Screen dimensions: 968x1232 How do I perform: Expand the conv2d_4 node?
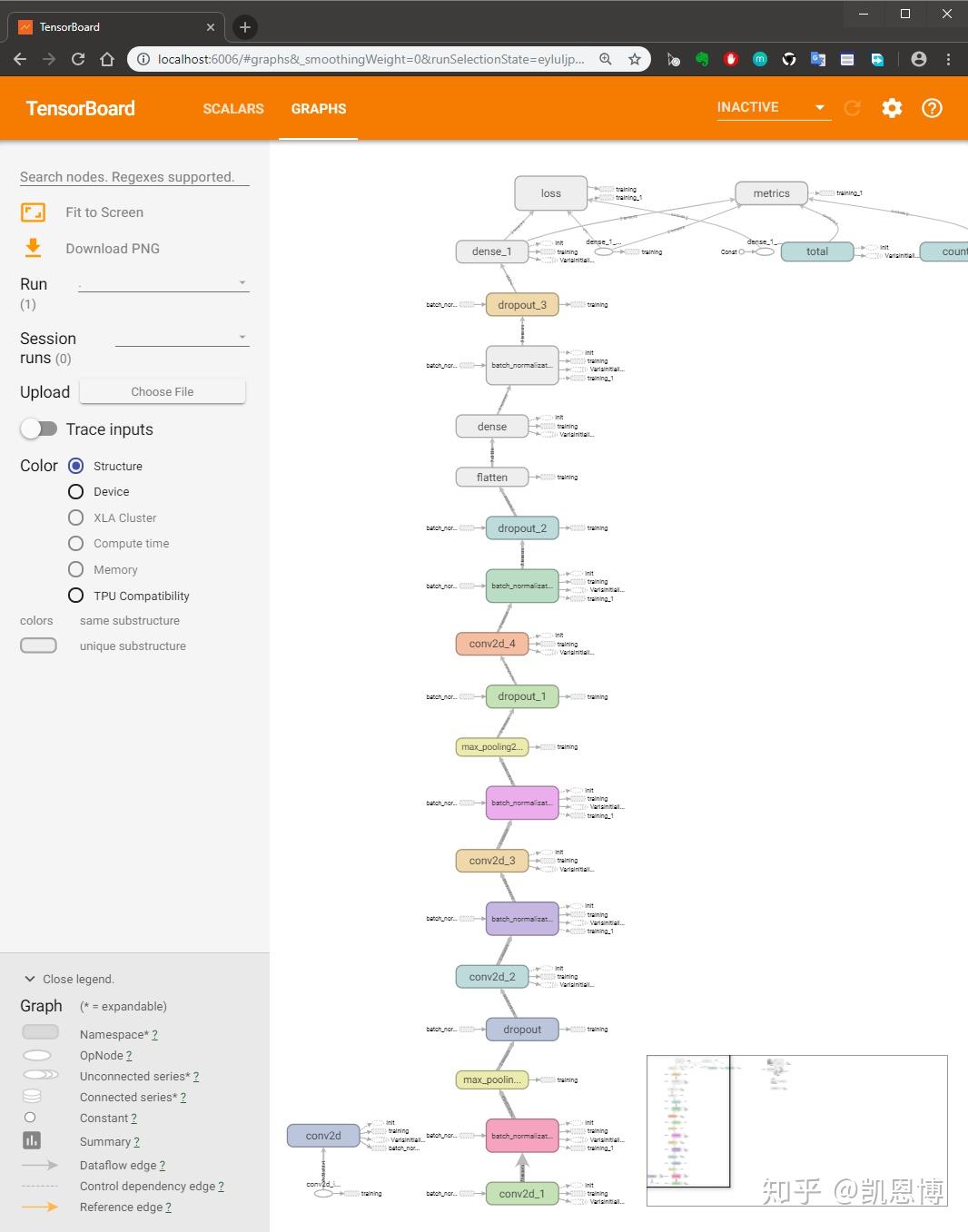(x=492, y=644)
